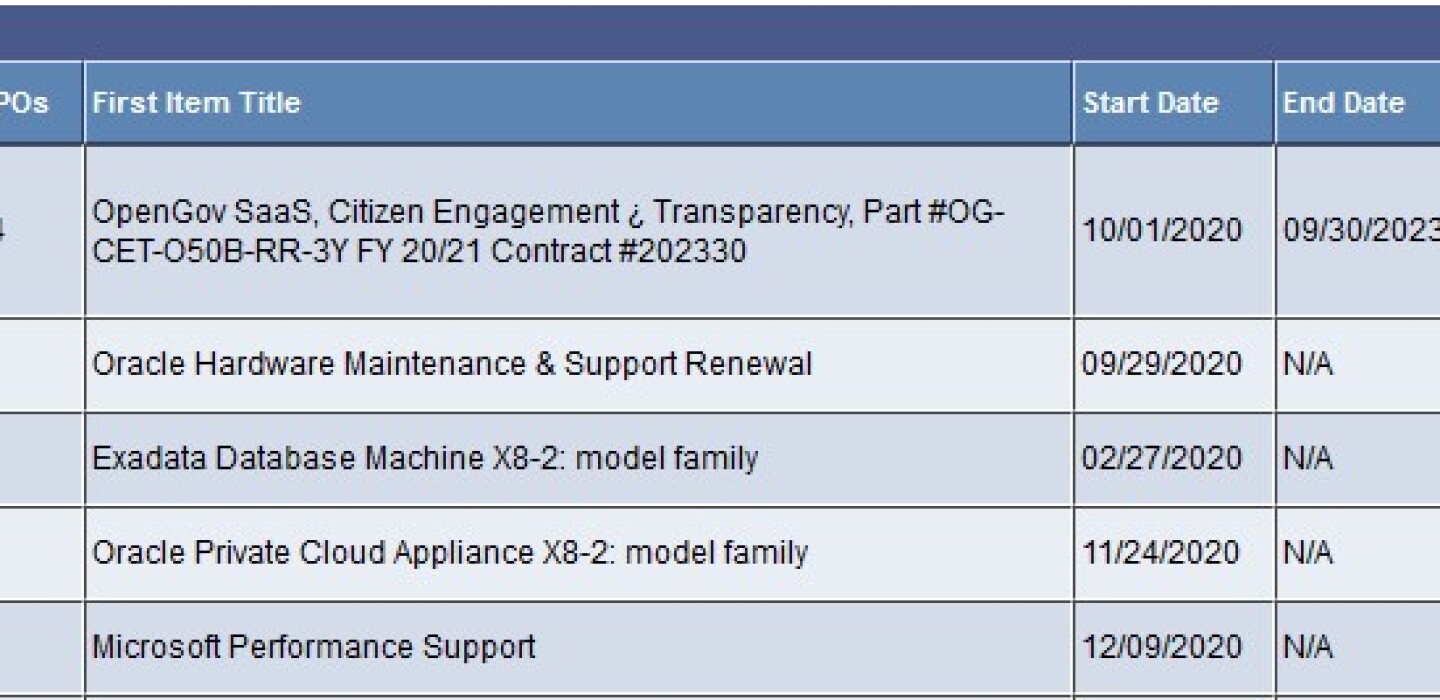Viewport: 1440px width, 700px height.
Task: Click the 10/01/2020 start date cell
Action: (1161, 231)
